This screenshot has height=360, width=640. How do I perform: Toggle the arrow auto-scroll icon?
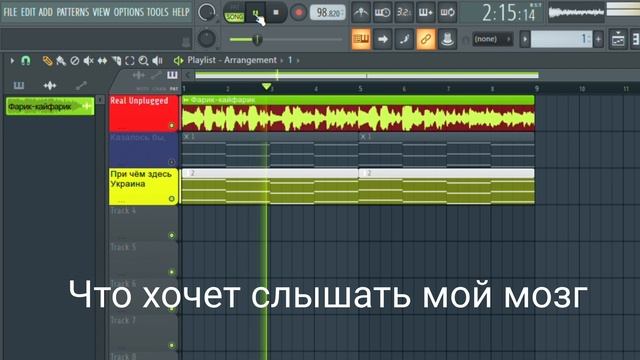click(x=382, y=39)
